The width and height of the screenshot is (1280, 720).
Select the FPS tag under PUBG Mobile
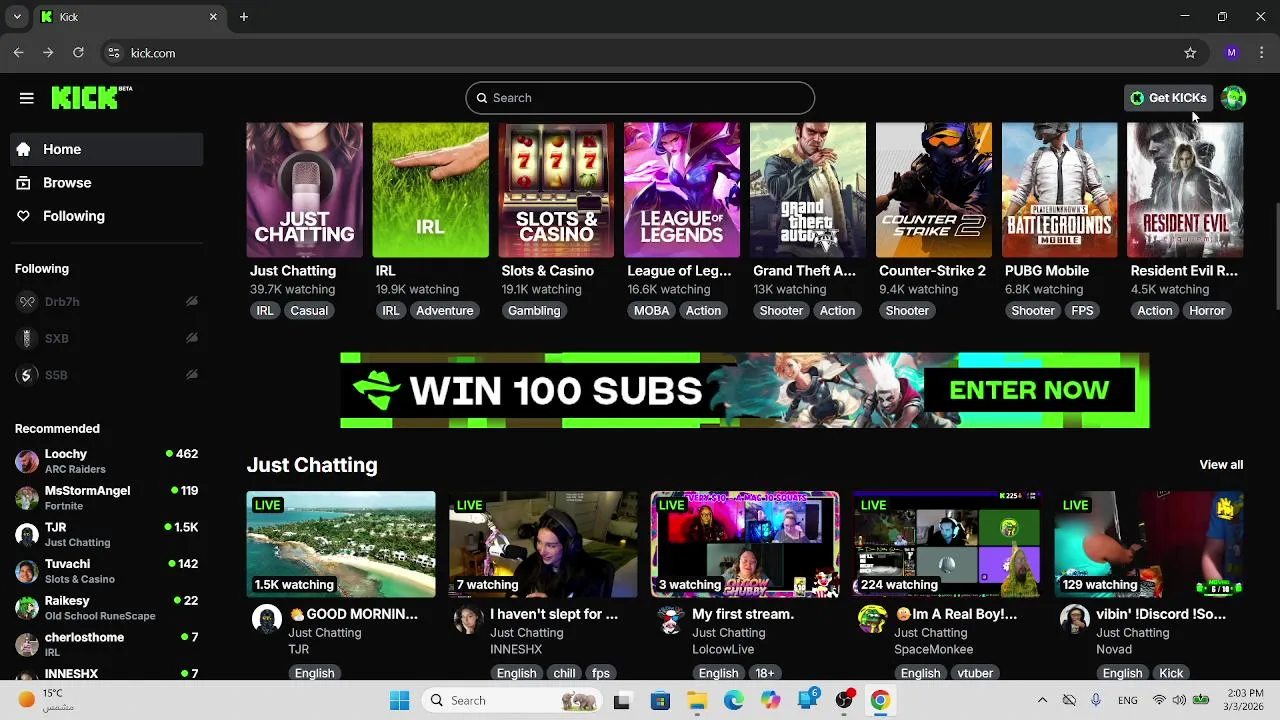click(x=1082, y=311)
